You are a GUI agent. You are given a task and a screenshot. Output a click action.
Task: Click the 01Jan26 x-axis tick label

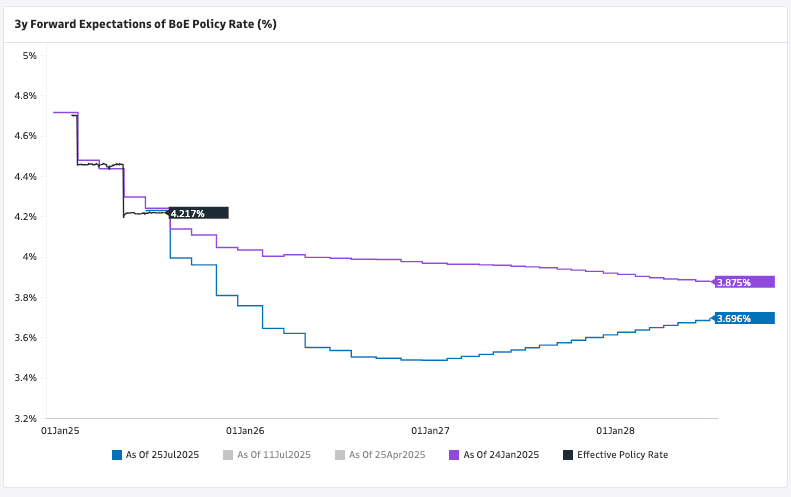pos(245,430)
